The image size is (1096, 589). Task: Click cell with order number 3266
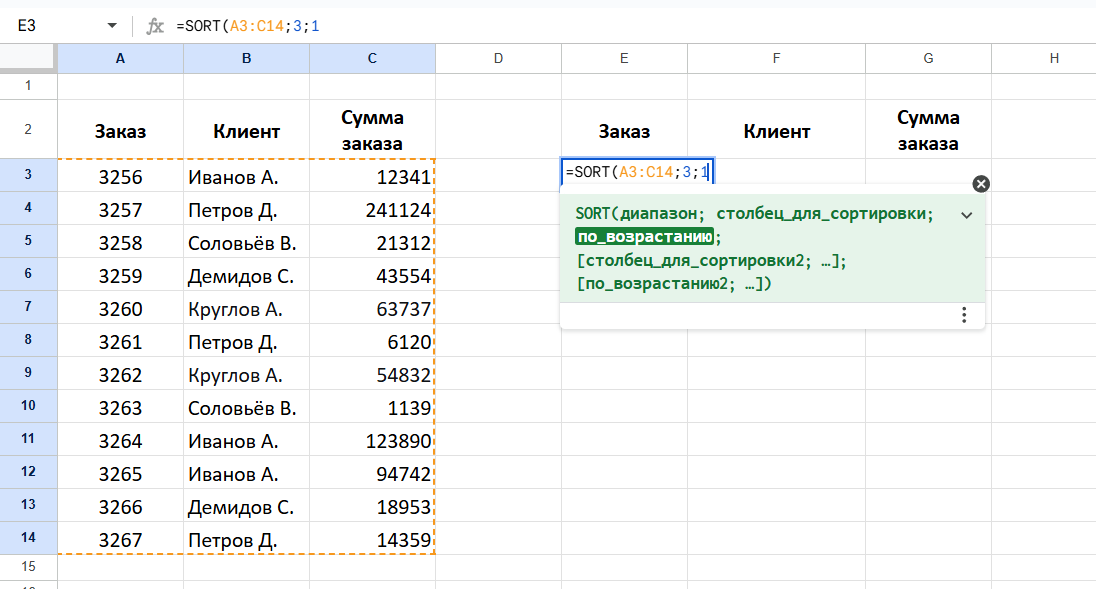[120, 507]
